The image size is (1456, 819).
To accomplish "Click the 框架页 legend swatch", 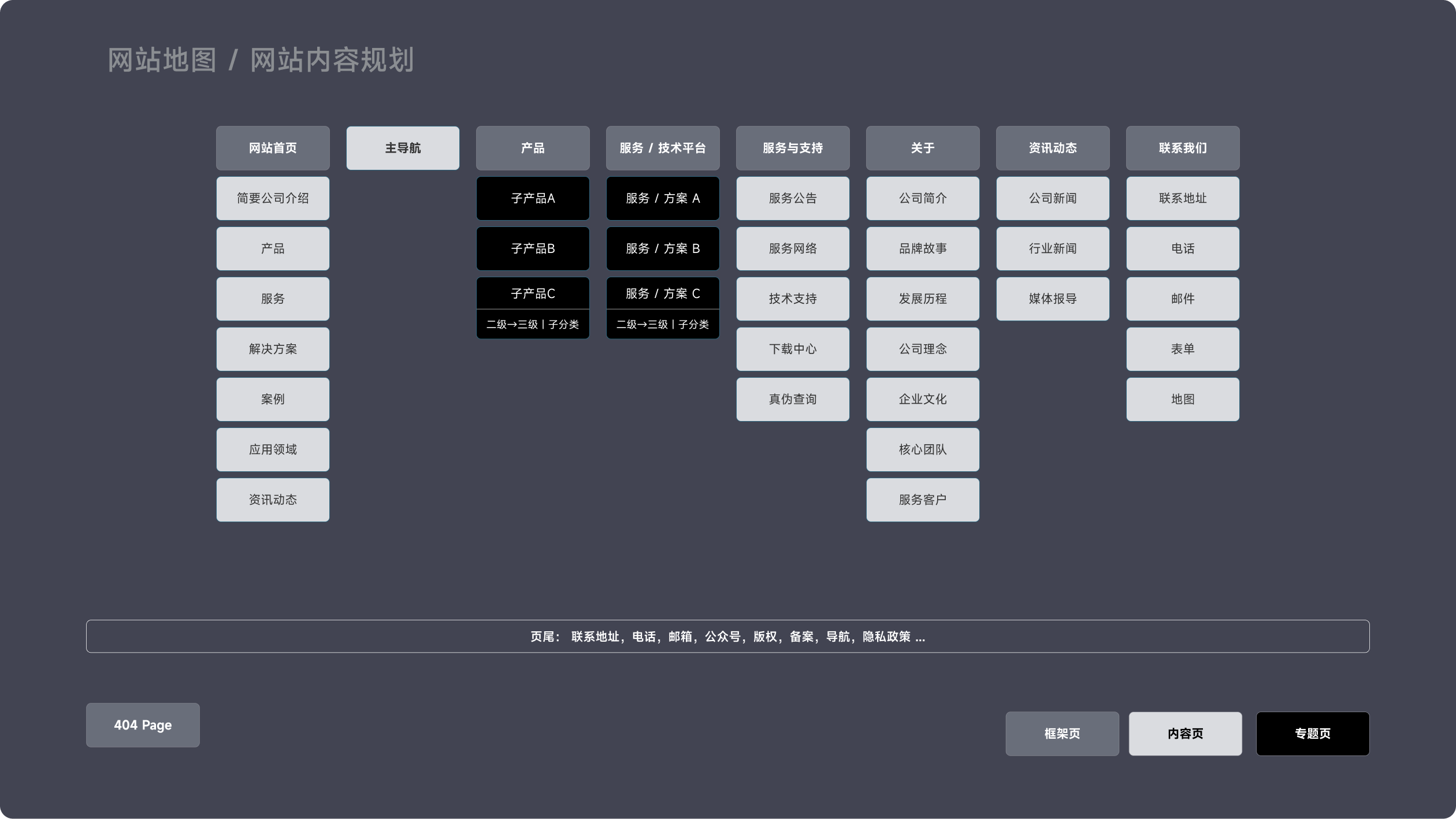I will (1062, 734).
